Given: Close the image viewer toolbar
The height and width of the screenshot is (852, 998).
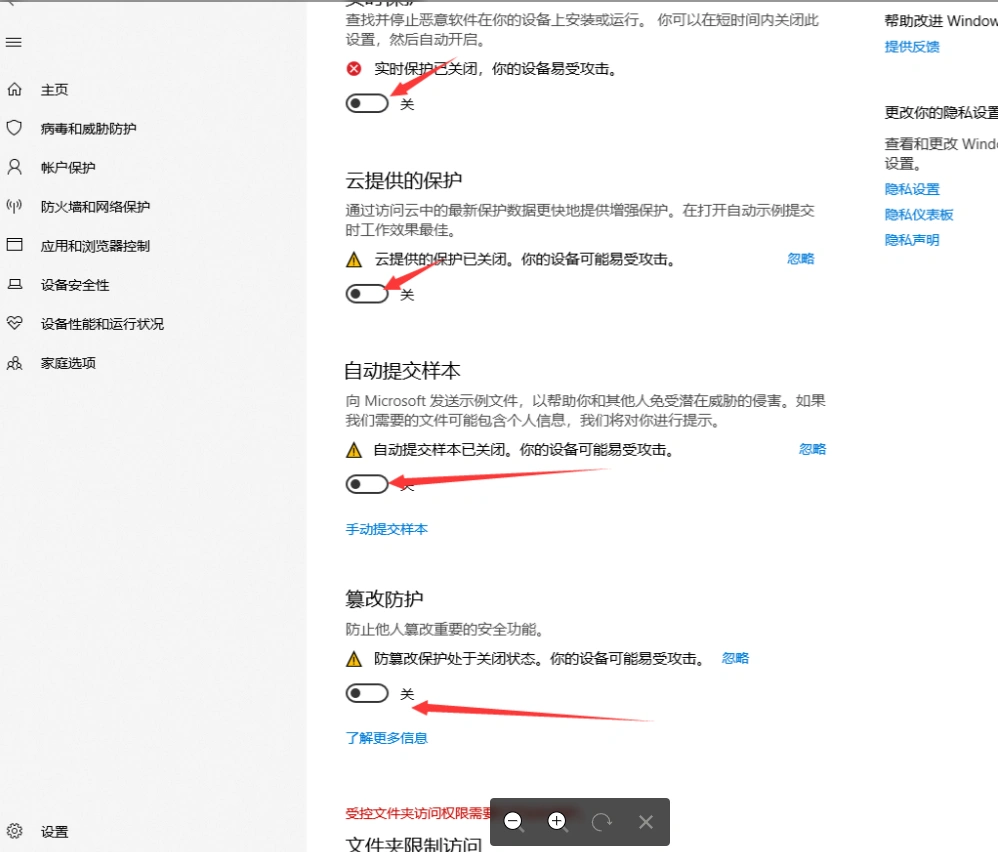Looking at the screenshot, I should tap(646, 822).
